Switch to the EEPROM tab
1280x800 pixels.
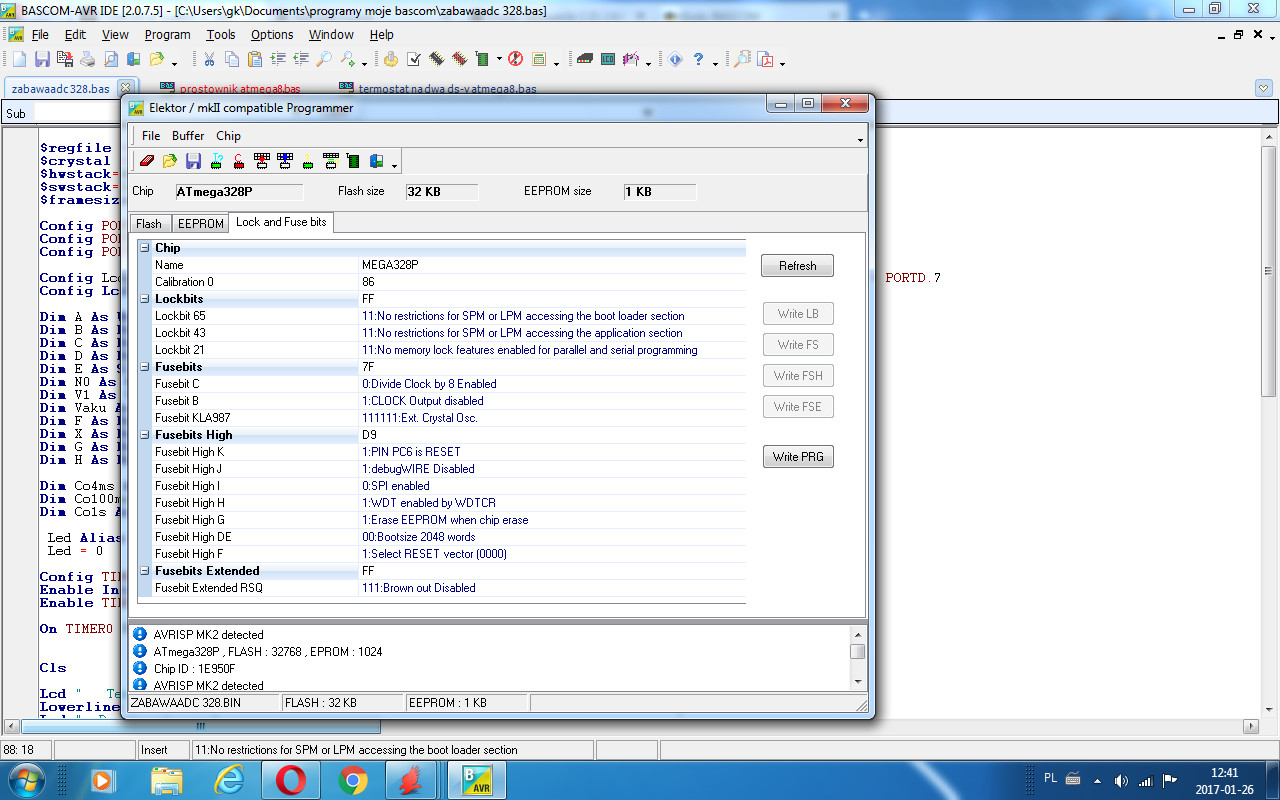pos(200,223)
